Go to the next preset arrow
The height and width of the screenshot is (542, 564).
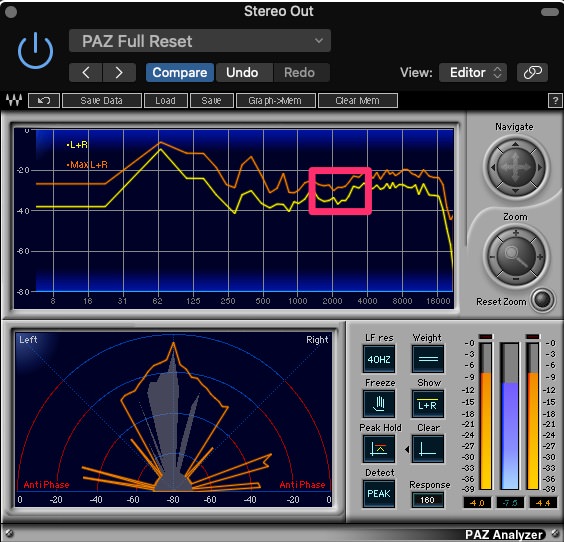[x=119, y=73]
